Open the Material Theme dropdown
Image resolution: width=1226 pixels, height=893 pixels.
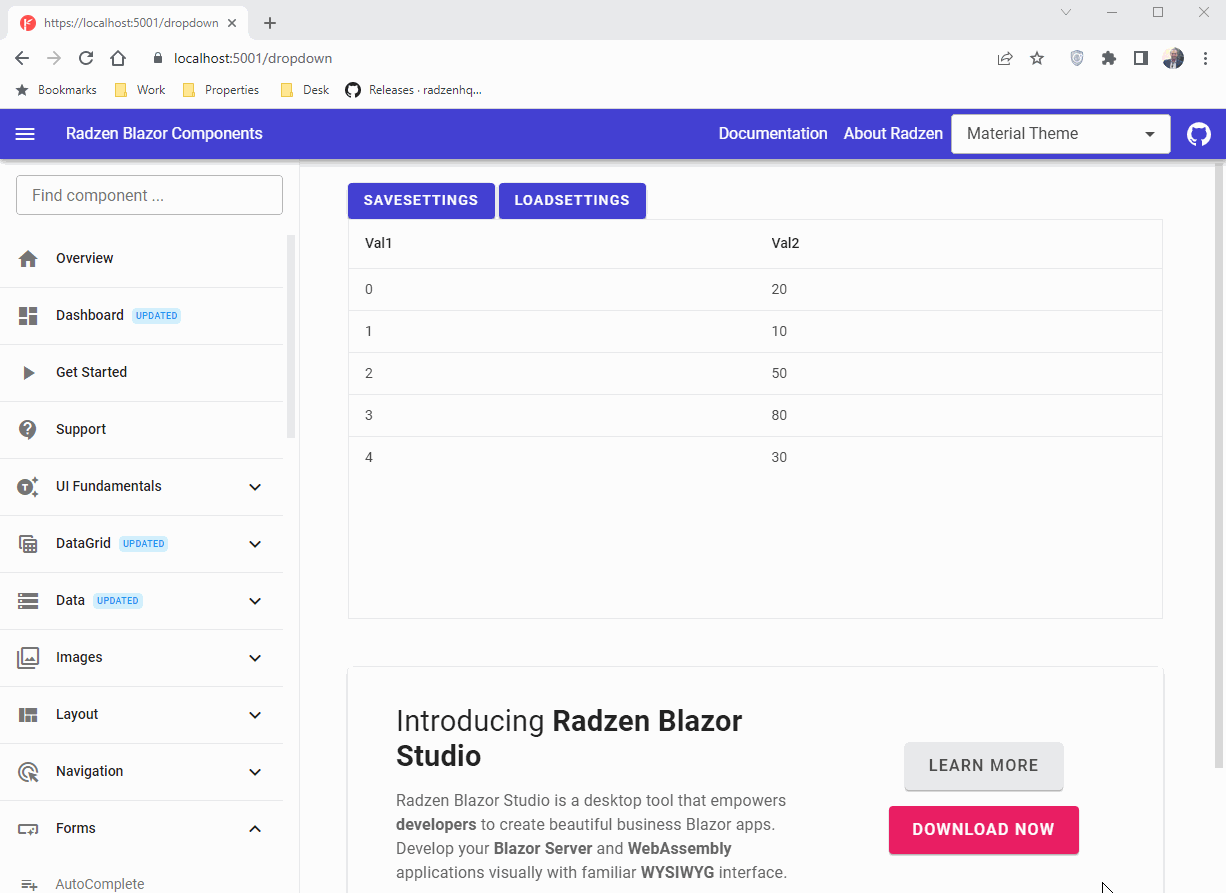[1061, 134]
